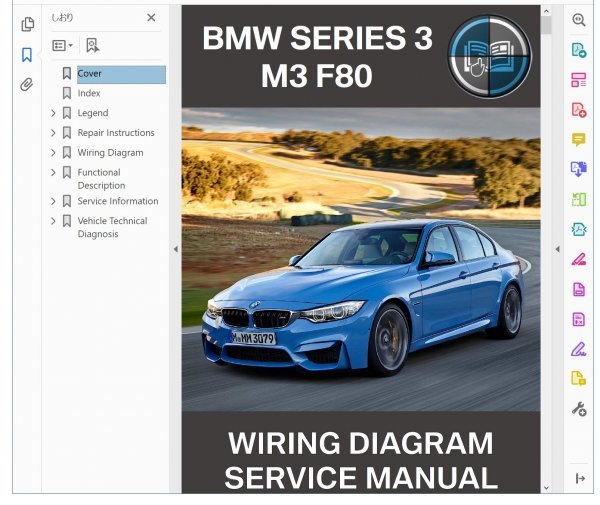This screenshot has width=600, height=505.
Task: Open the Redact tool
Action: click(x=579, y=259)
